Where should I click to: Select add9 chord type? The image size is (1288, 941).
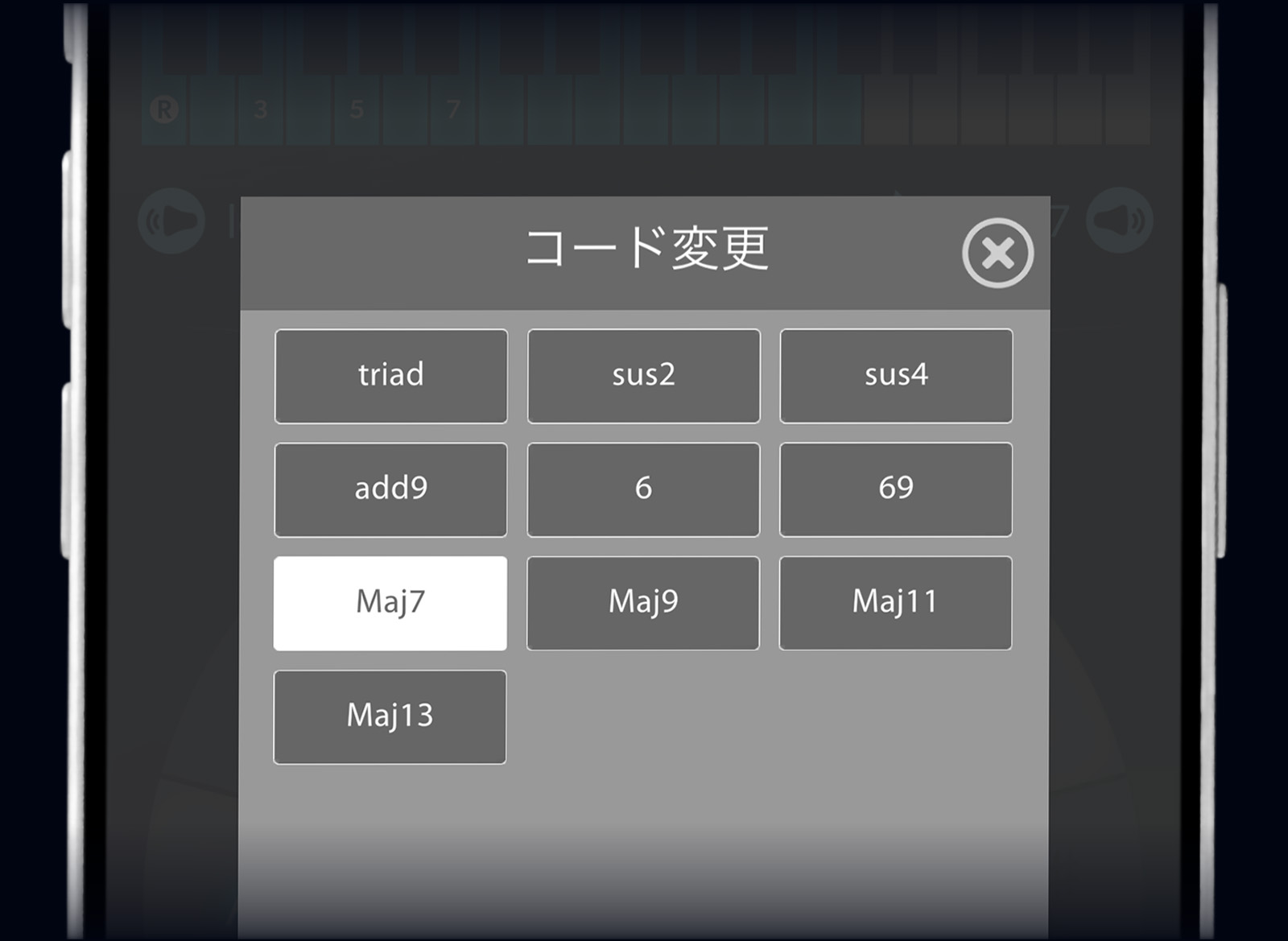click(390, 489)
